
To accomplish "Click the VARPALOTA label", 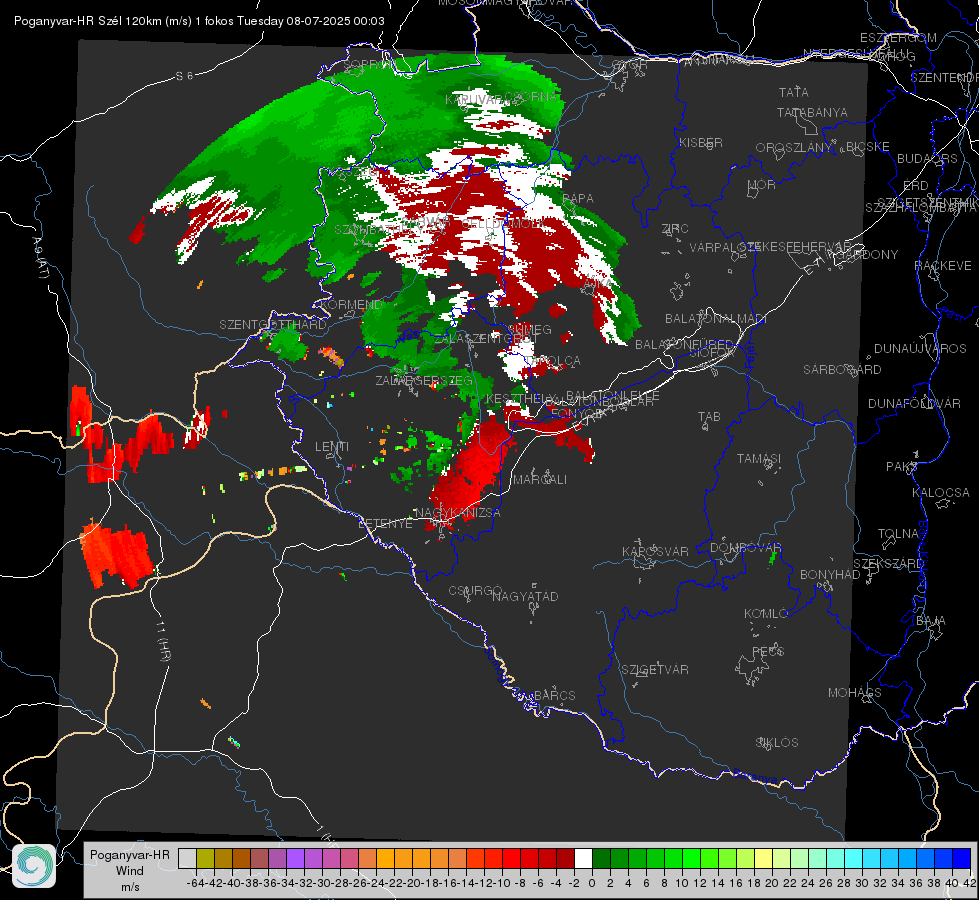I will [x=724, y=247].
